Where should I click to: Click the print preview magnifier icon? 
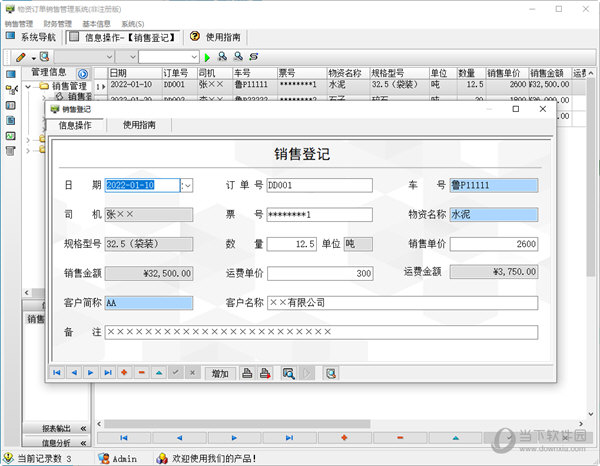[x=288, y=373]
